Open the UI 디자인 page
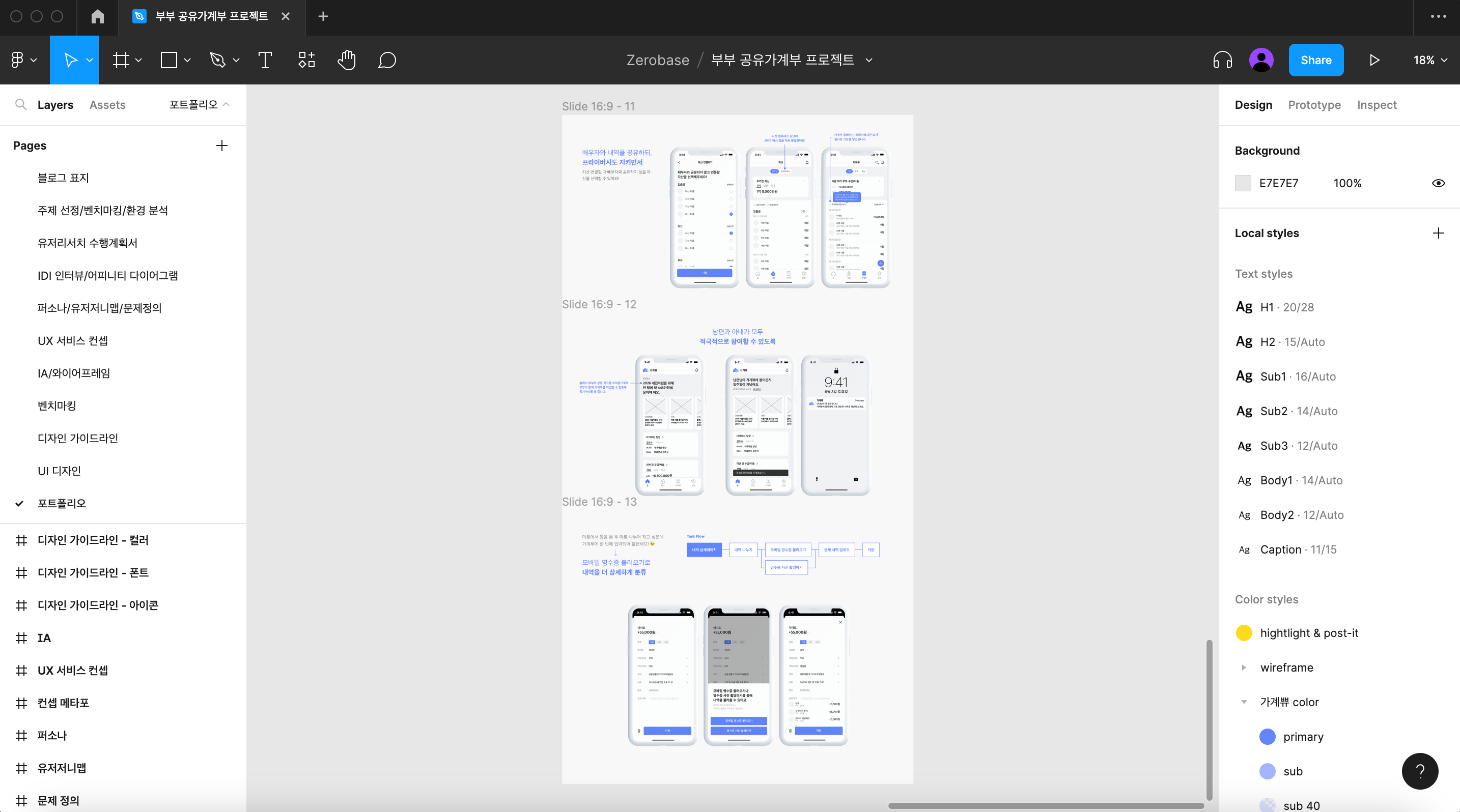The image size is (1460, 812). point(59,471)
